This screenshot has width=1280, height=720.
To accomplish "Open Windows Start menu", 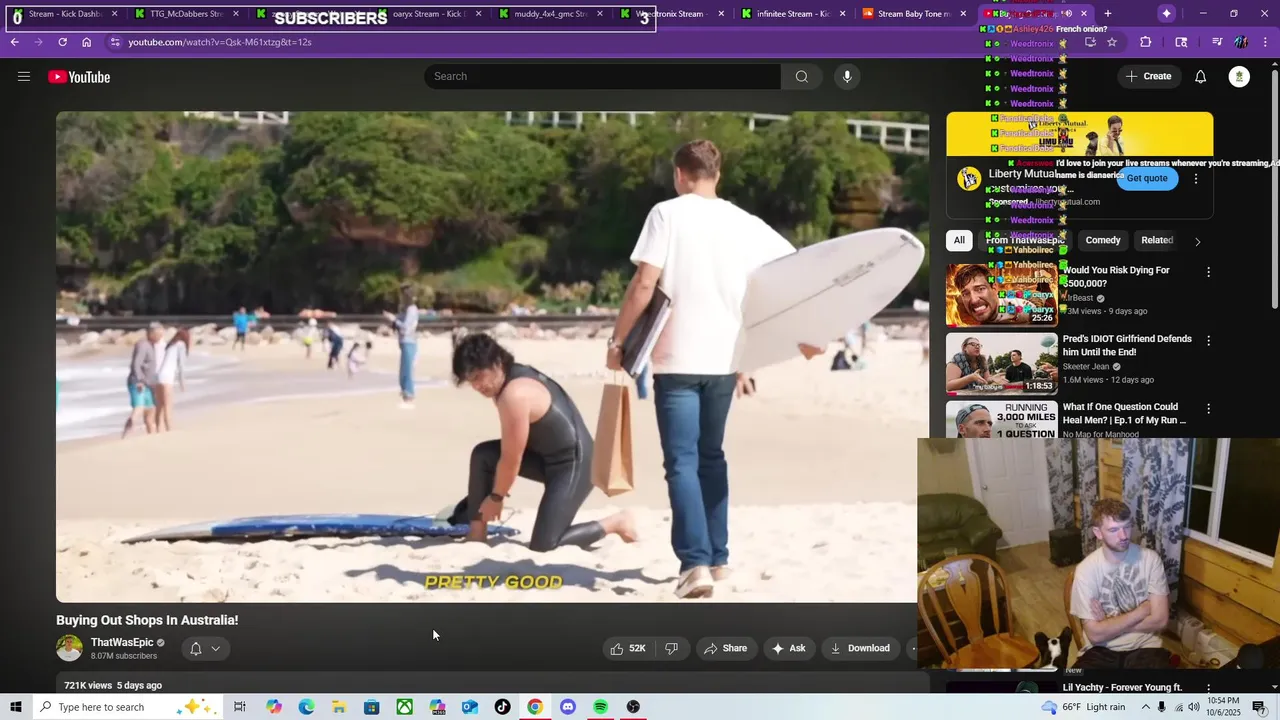I will click(x=15, y=707).
